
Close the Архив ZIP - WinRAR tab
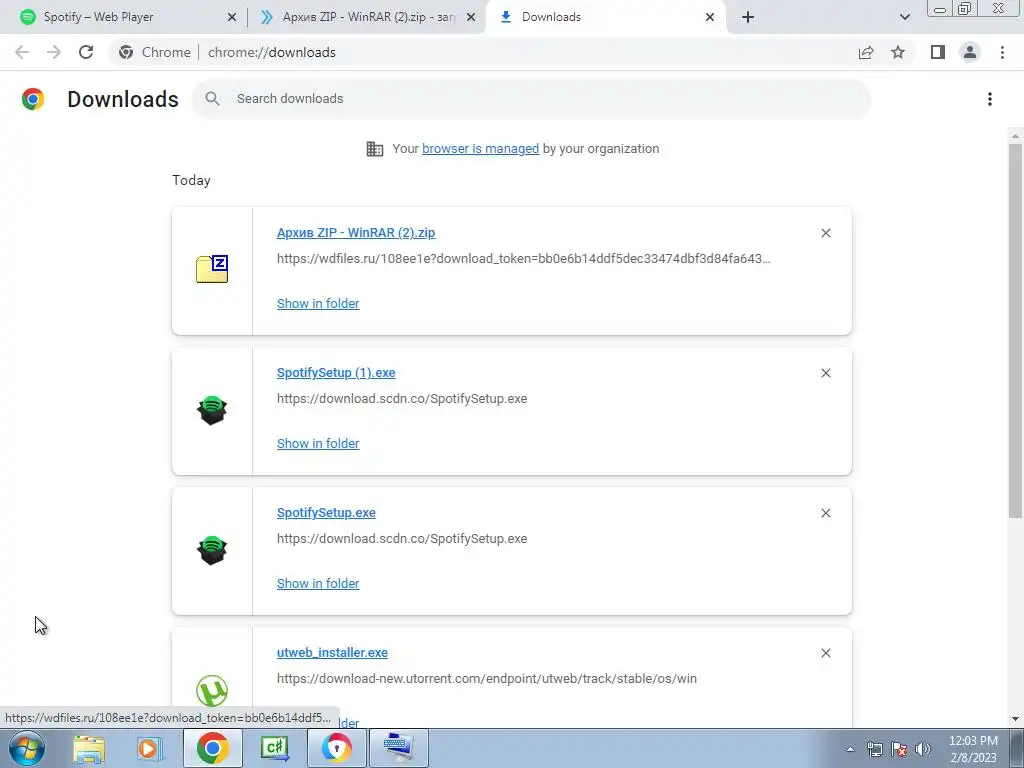click(471, 17)
